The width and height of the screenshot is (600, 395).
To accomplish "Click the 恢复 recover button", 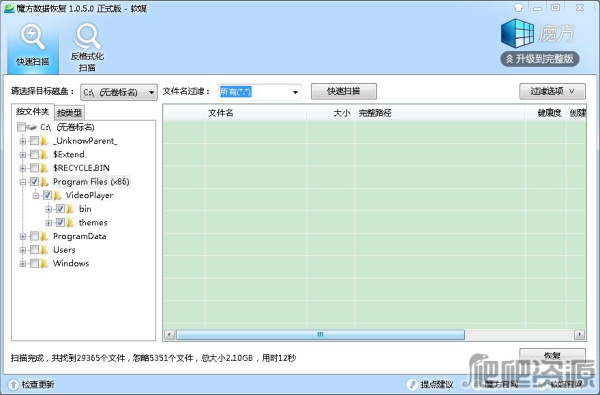I will pyautogui.click(x=552, y=356).
